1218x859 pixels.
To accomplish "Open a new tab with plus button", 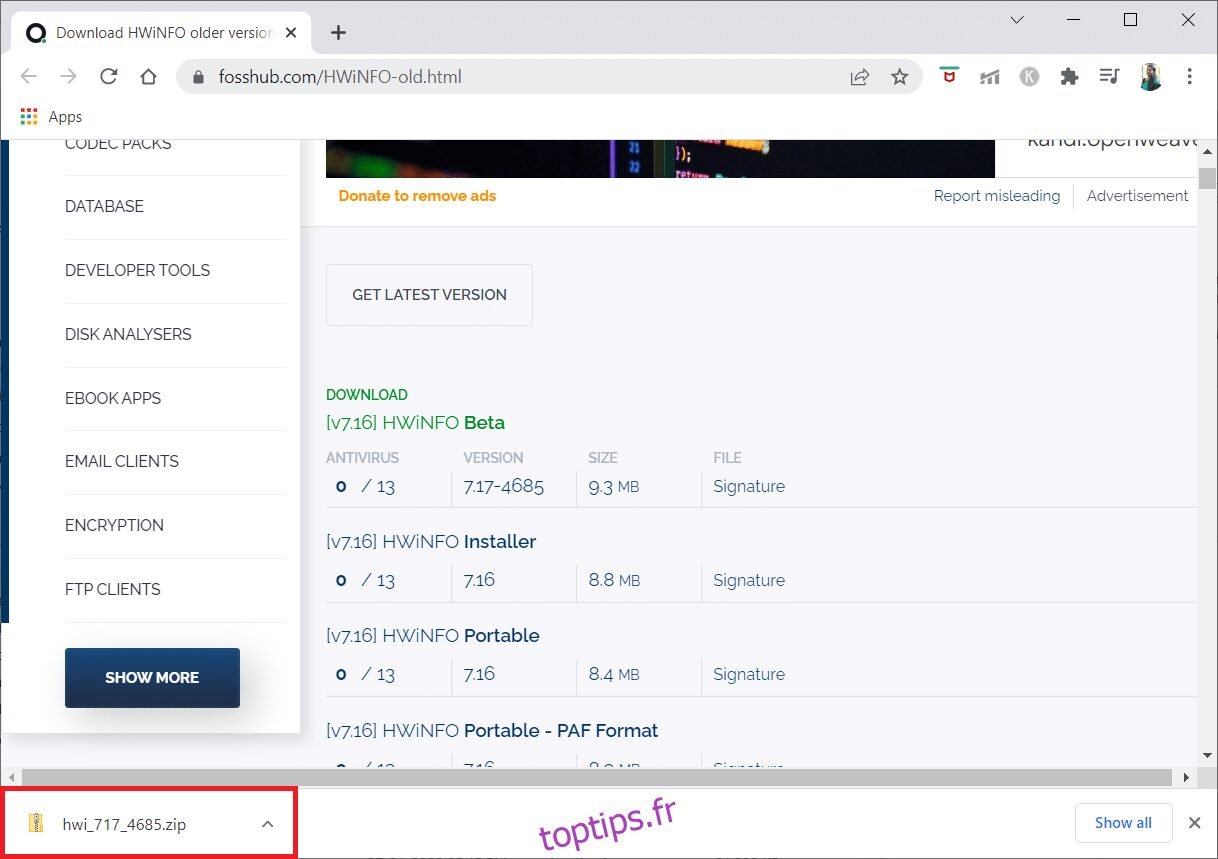I will point(338,33).
